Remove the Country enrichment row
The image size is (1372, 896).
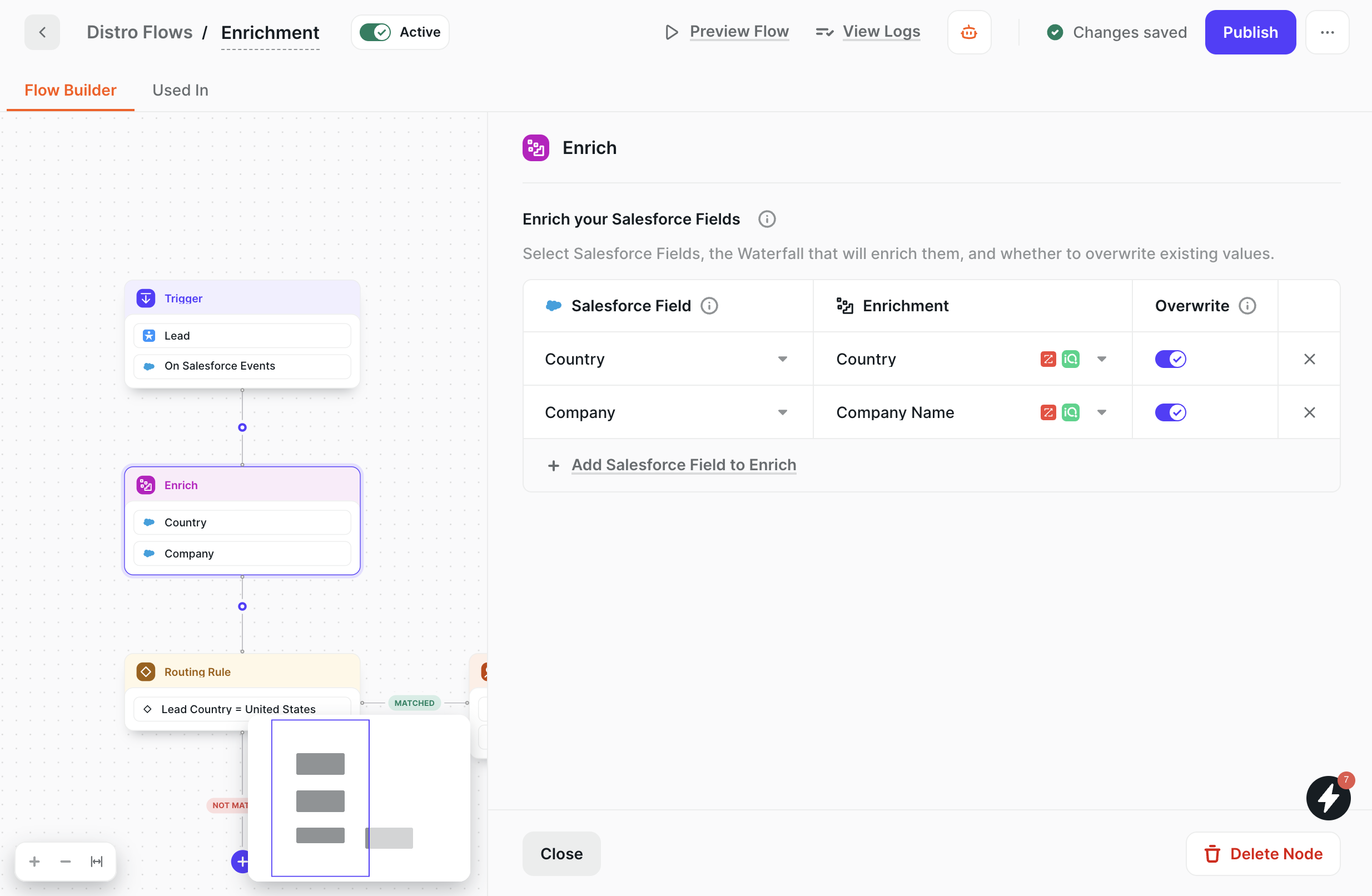point(1309,359)
